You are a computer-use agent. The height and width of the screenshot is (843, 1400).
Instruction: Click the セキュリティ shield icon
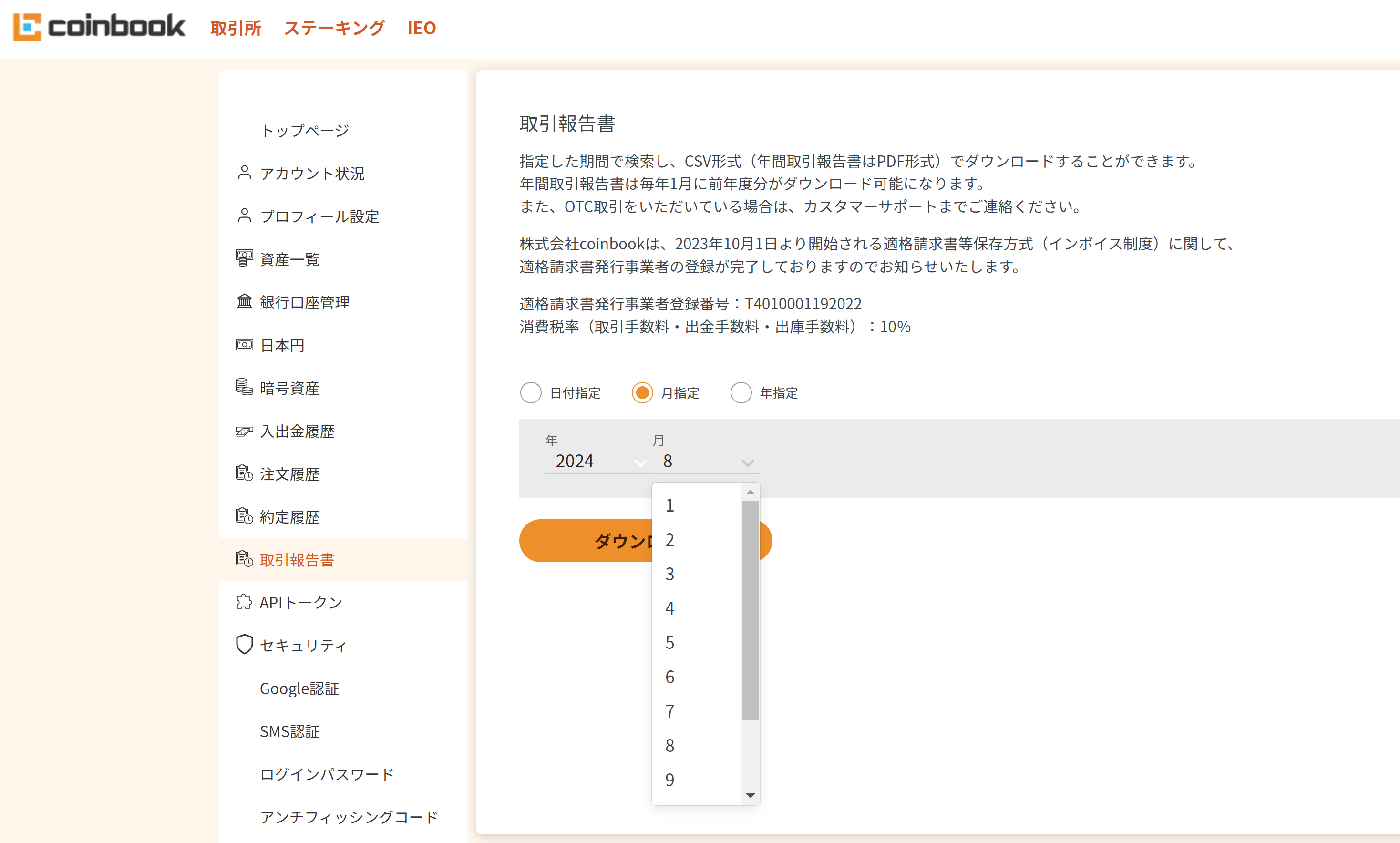pyautogui.click(x=244, y=645)
